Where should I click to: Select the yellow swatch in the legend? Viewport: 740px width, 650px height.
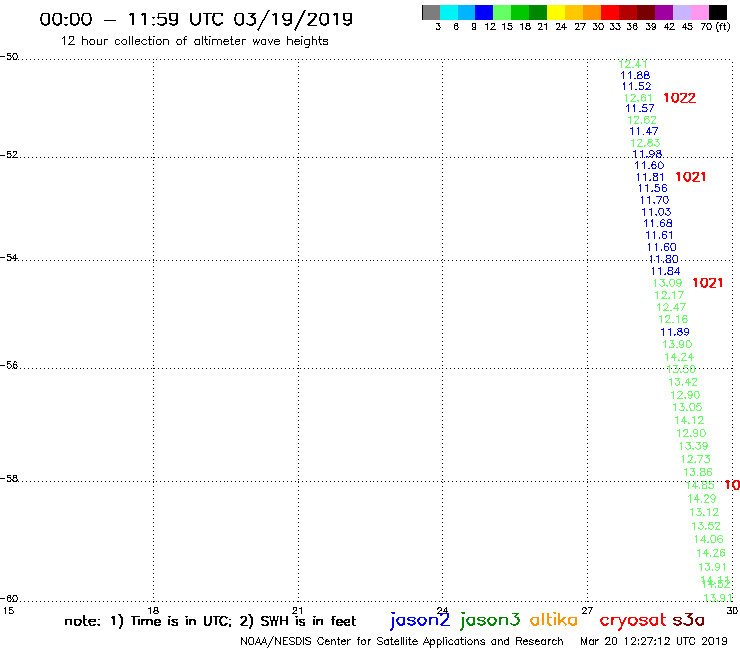(x=556, y=13)
